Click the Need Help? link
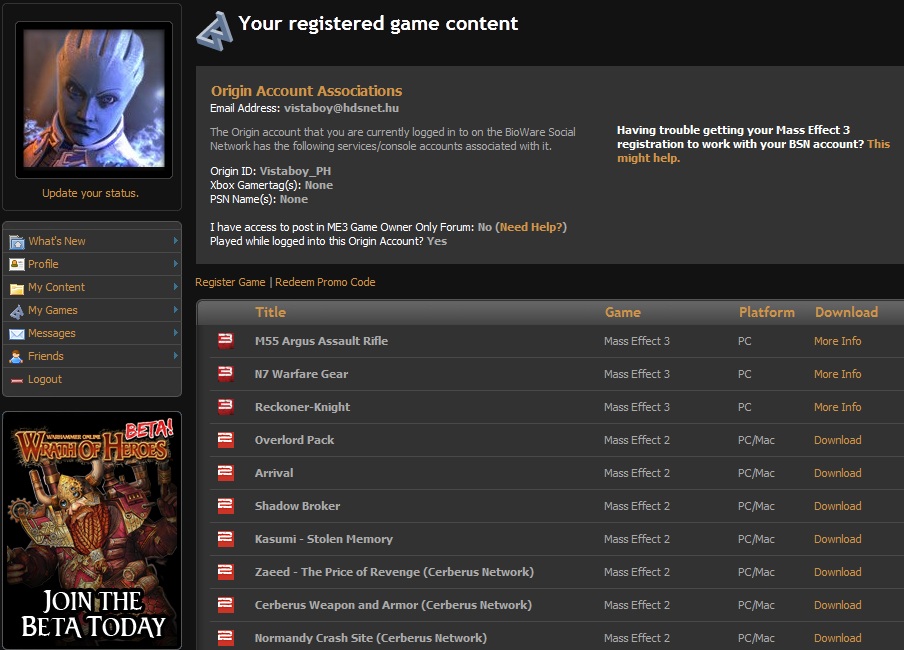The image size is (904, 650). (531, 227)
